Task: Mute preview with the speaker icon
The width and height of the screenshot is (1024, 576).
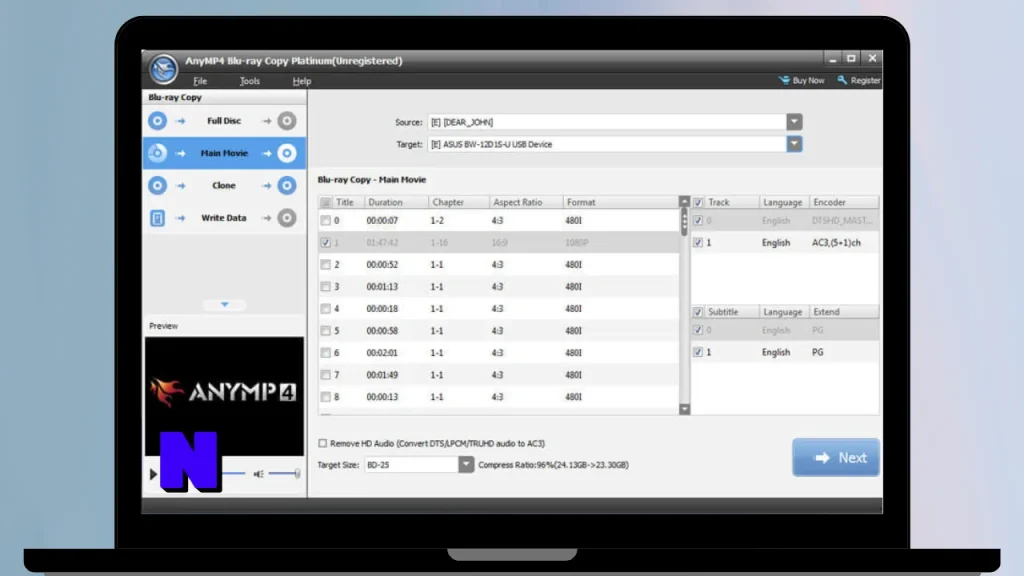Action: (x=259, y=474)
